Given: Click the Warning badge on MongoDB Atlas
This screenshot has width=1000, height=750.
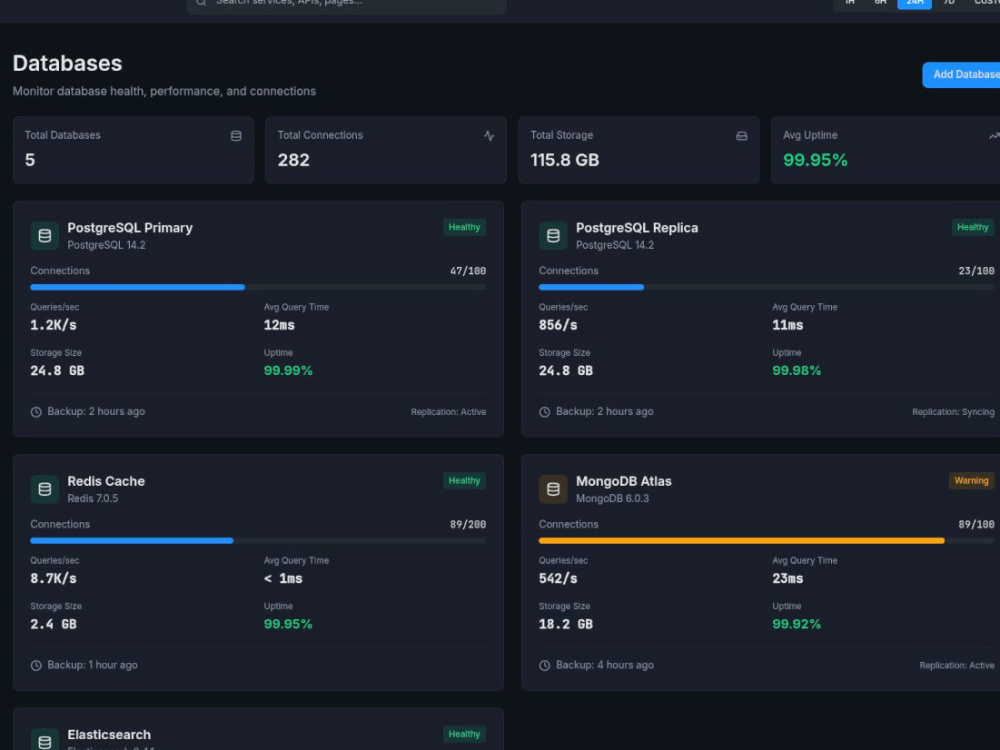Looking at the screenshot, I should (x=971, y=481).
